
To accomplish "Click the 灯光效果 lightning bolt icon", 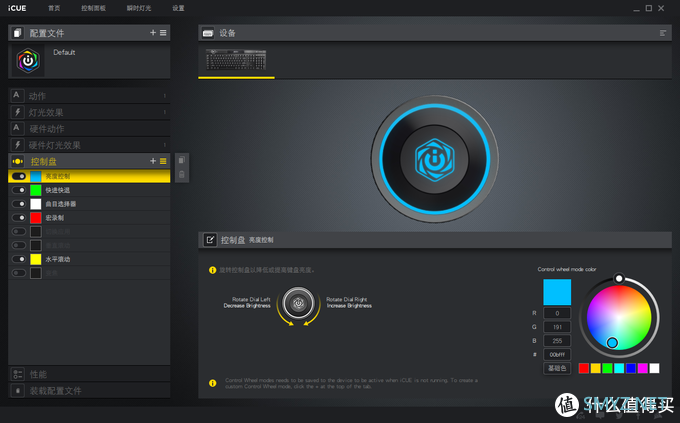I will [17, 112].
